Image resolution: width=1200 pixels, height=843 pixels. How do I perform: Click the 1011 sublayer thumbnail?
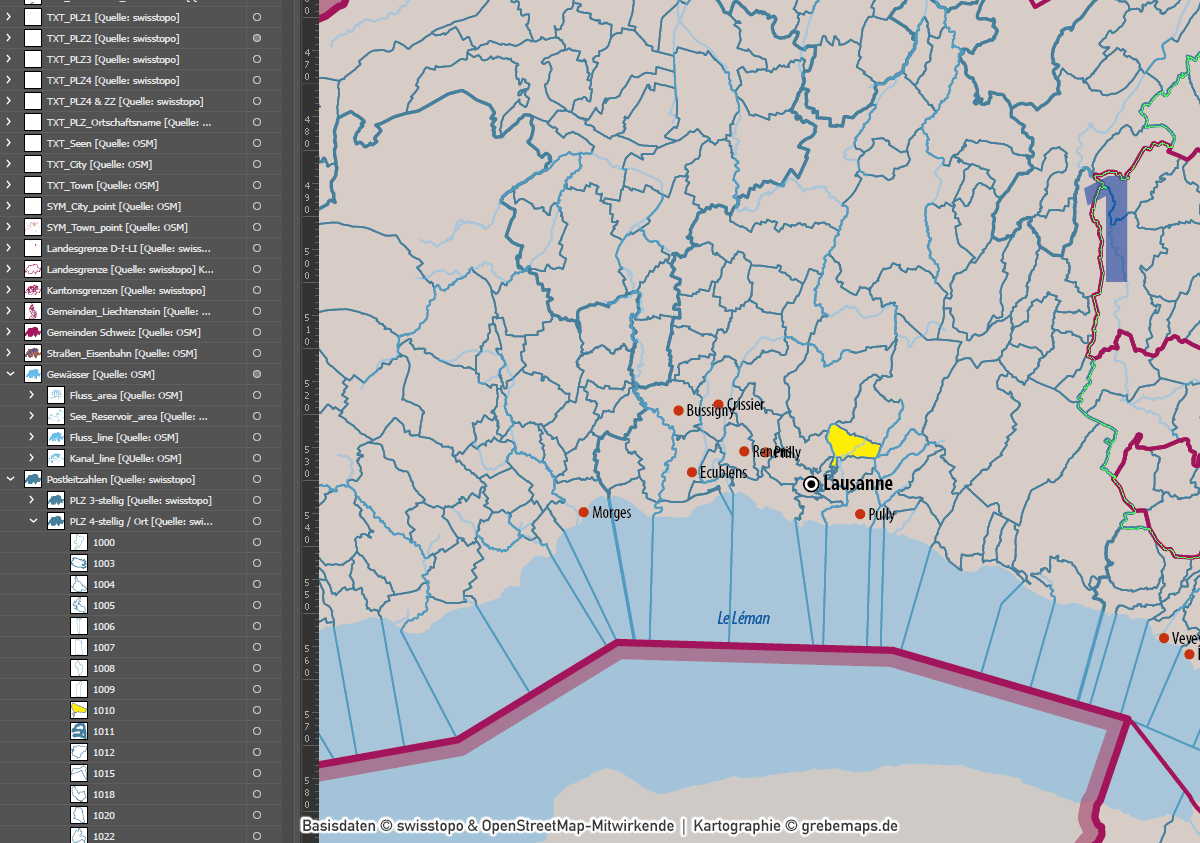79,731
